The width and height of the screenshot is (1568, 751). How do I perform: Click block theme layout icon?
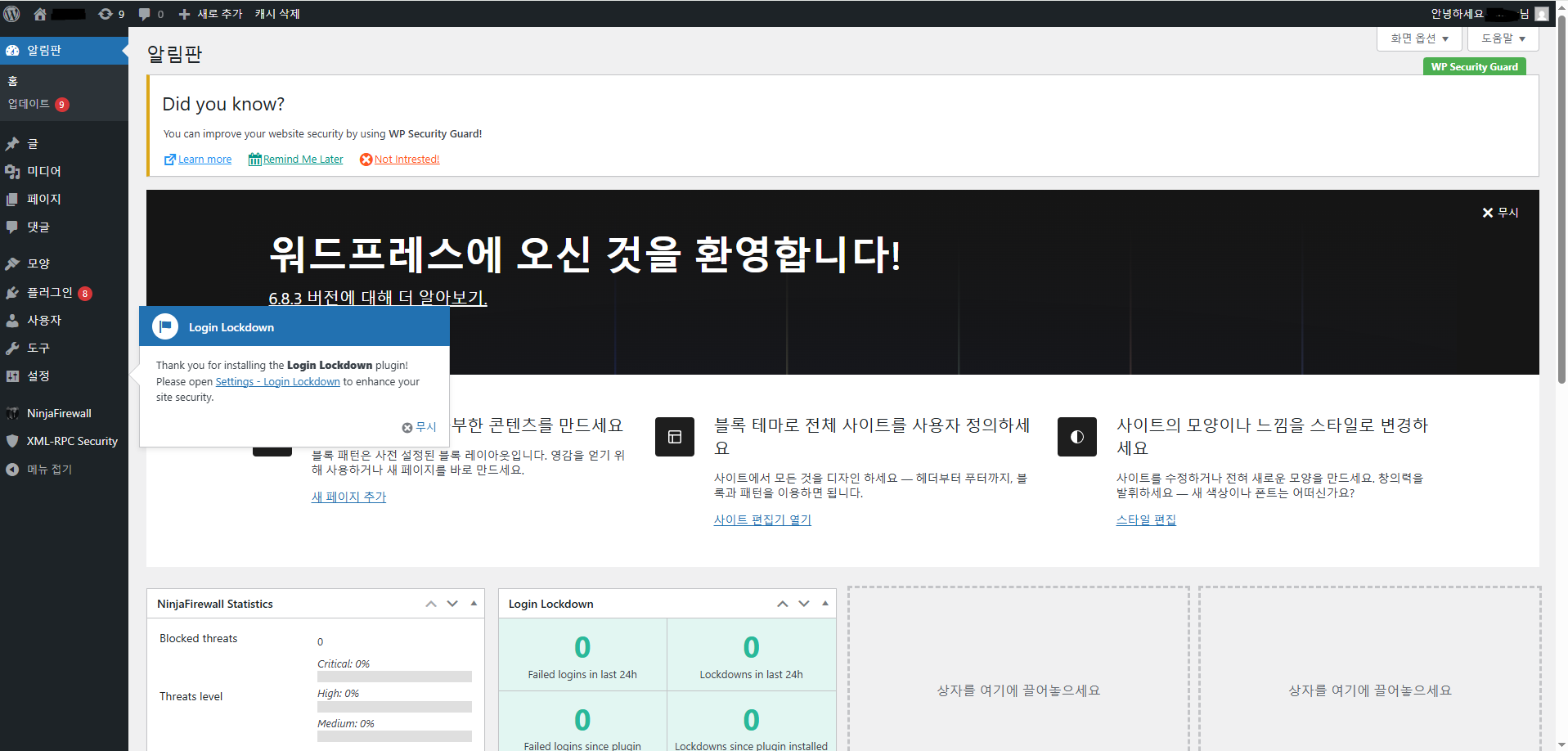(x=675, y=437)
